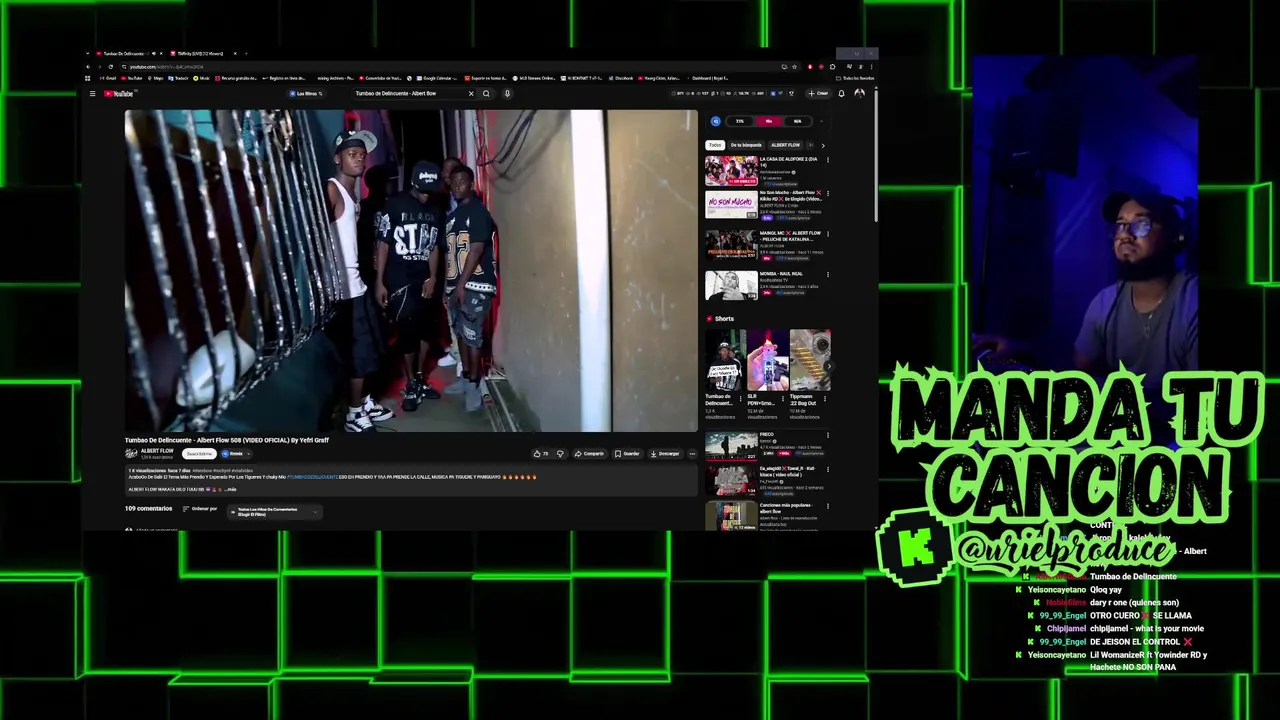Screen dimensions: 1280x720
Task: Run search with the magnifier icon
Action: coord(486,94)
